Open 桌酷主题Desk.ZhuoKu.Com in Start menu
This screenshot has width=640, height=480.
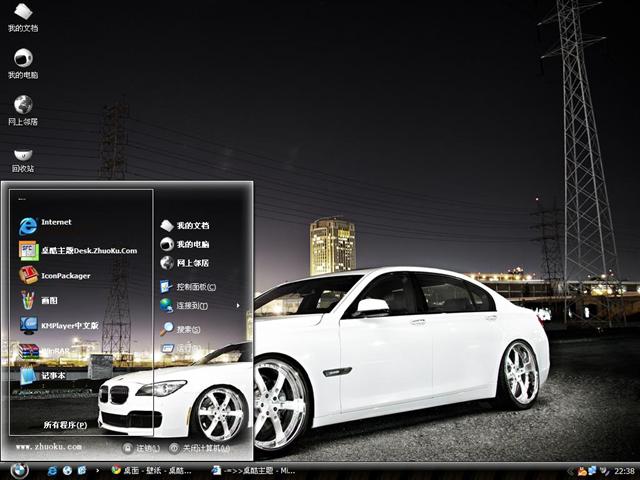pyautogui.click(x=78, y=250)
